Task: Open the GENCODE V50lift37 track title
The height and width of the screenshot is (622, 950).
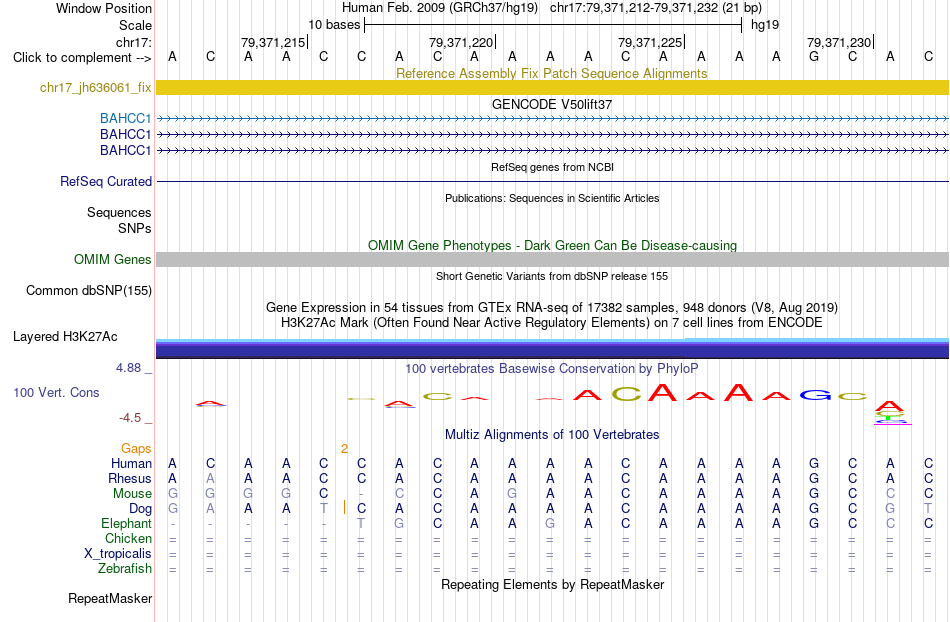Action: pyautogui.click(x=551, y=104)
